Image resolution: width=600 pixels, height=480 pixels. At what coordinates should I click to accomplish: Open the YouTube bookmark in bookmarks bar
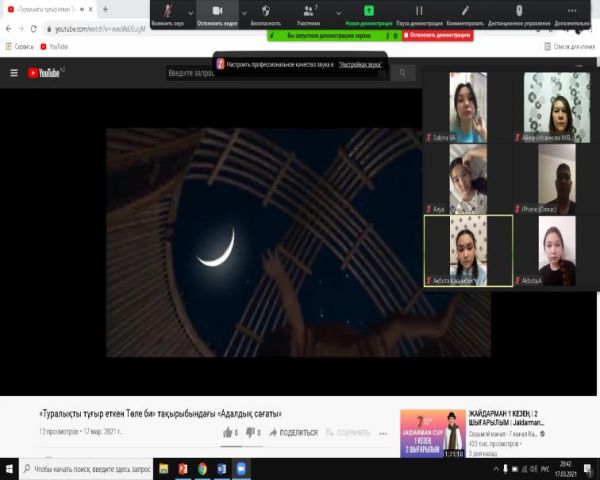point(53,46)
